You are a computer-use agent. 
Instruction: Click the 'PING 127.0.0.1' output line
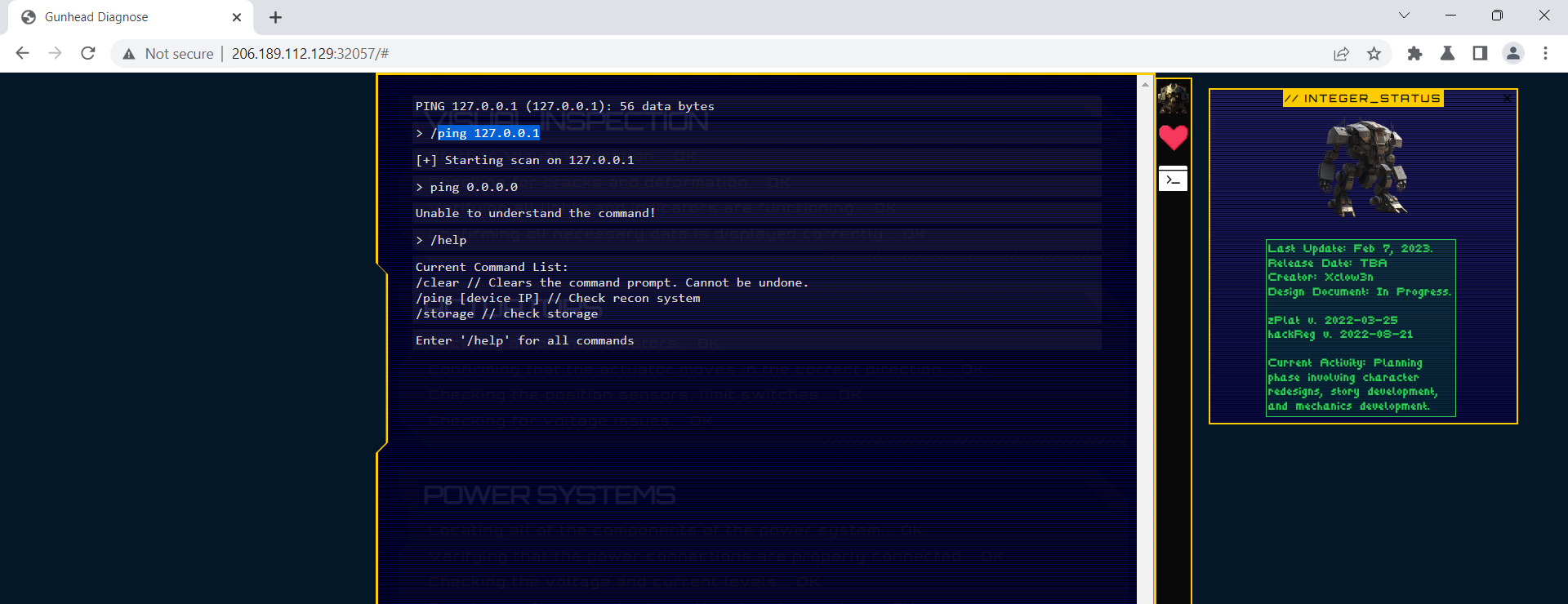(x=564, y=106)
